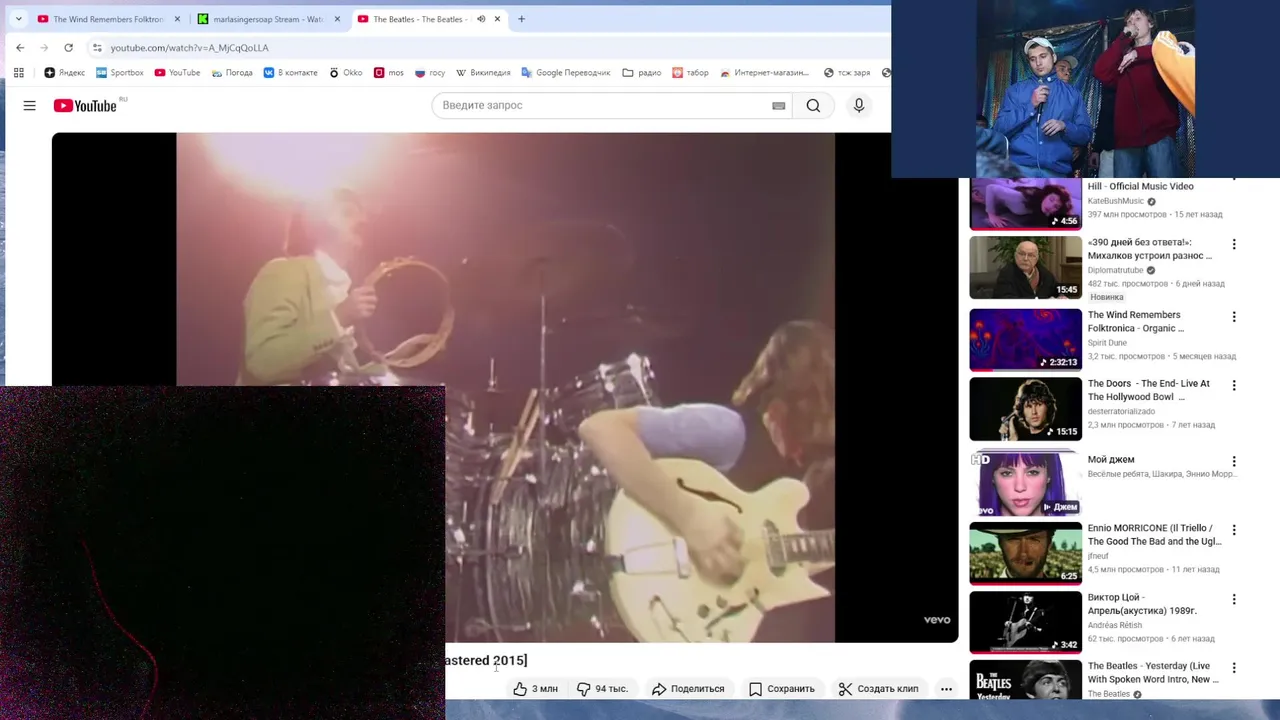
Task: Open the tab search dropdown arrow
Action: point(18,19)
